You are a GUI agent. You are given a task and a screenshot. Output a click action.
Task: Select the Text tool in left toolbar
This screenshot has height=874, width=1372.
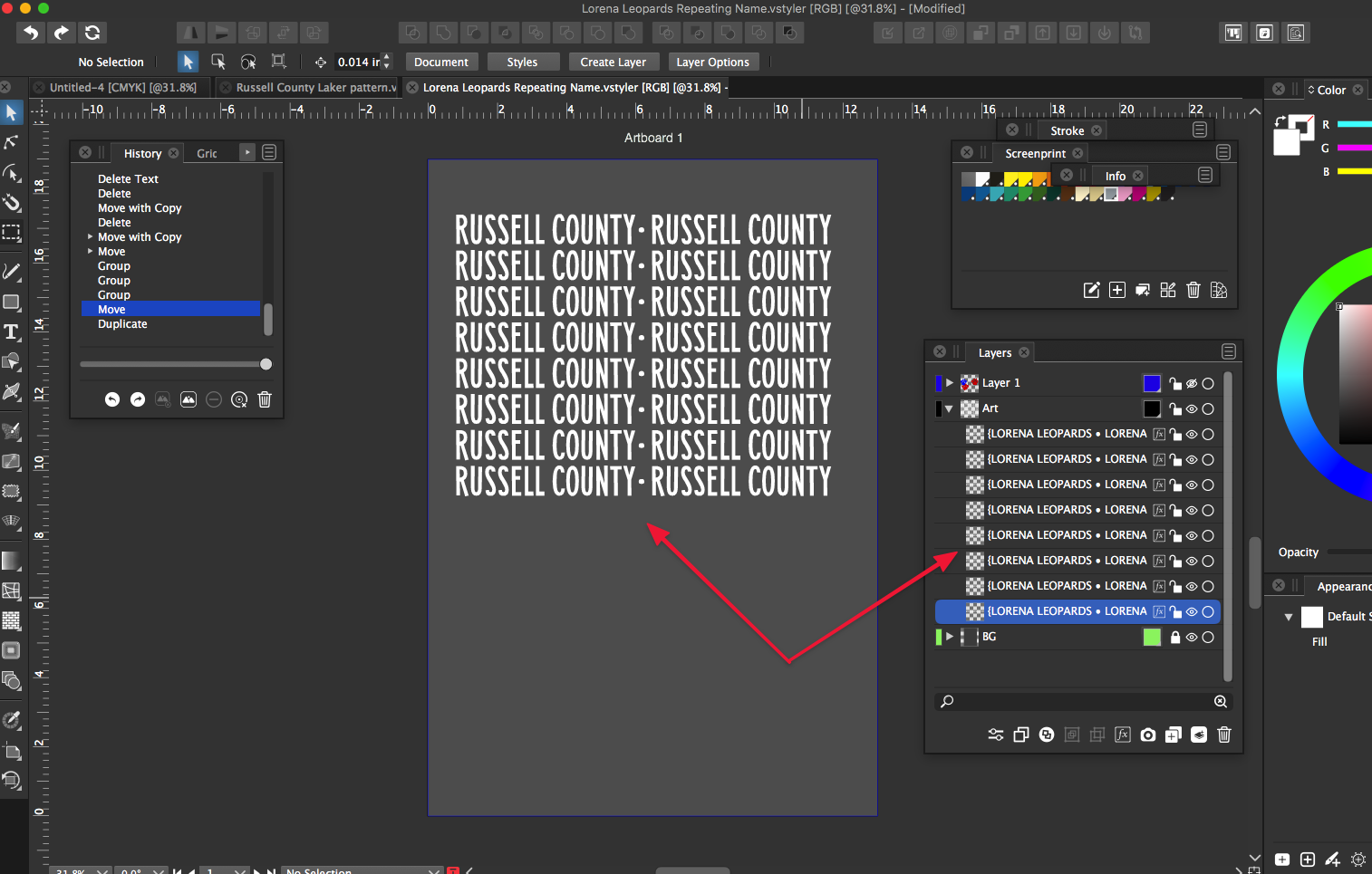tap(12, 331)
